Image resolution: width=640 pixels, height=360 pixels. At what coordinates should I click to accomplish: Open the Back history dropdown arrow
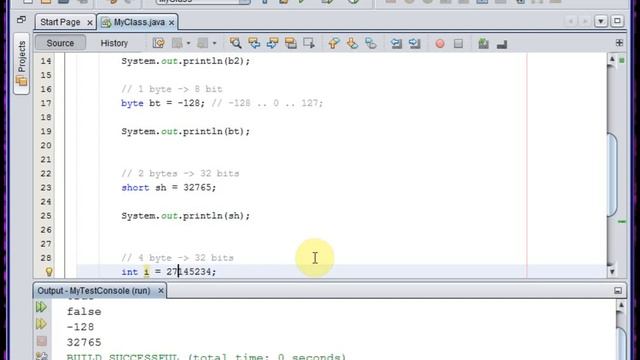188,43
